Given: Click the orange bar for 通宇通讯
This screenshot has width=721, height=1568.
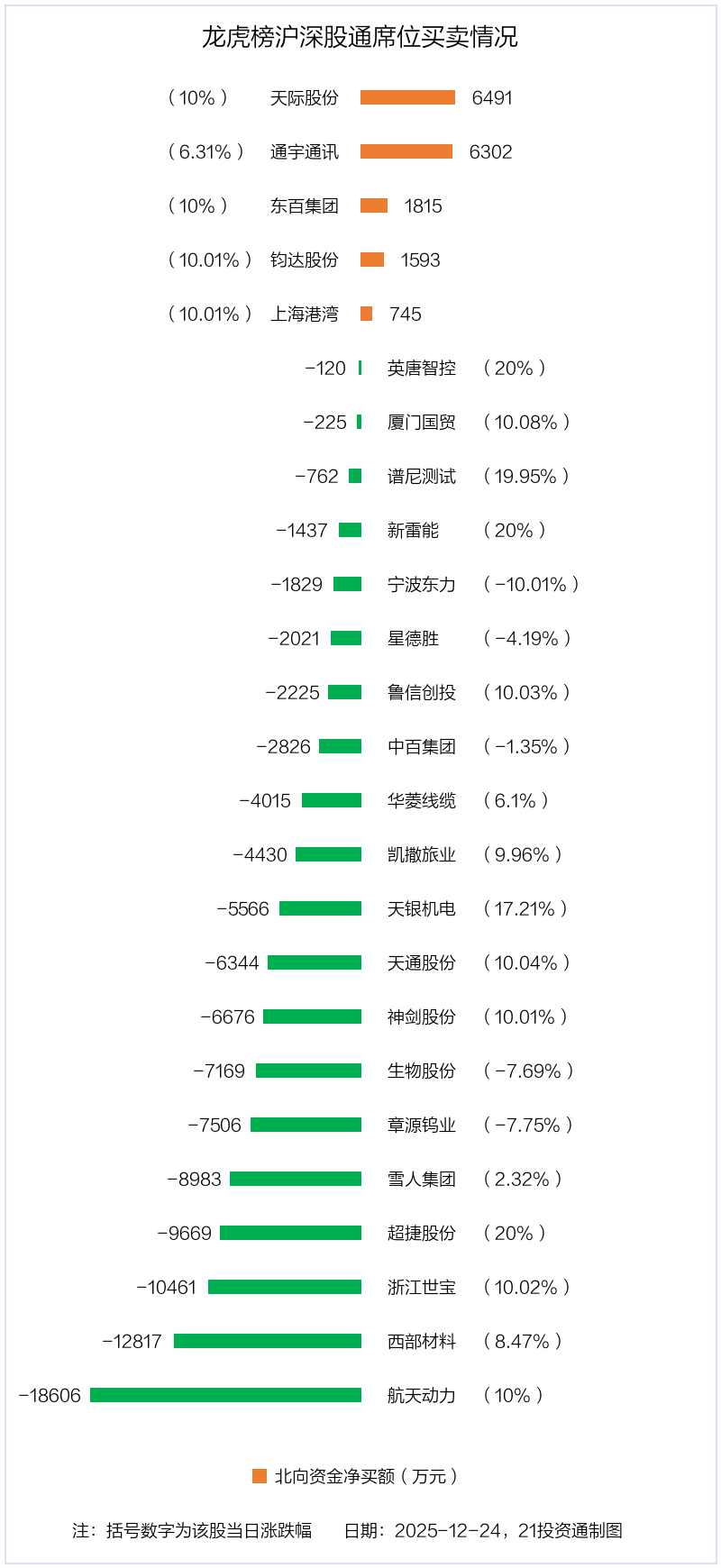Looking at the screenshot, I should (x=406, y=151).
